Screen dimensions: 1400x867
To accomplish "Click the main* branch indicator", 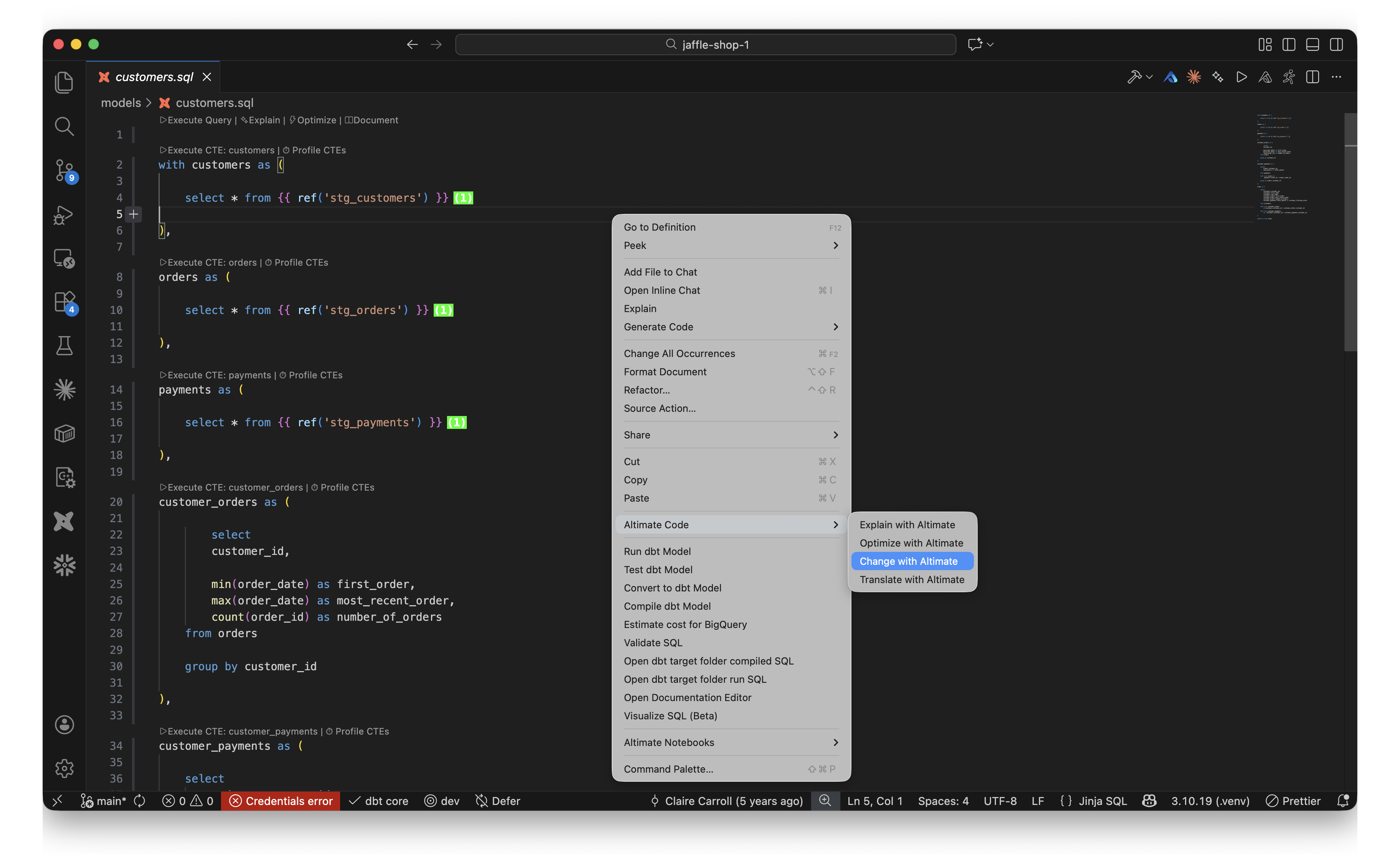I will click(x=103, y=801).
